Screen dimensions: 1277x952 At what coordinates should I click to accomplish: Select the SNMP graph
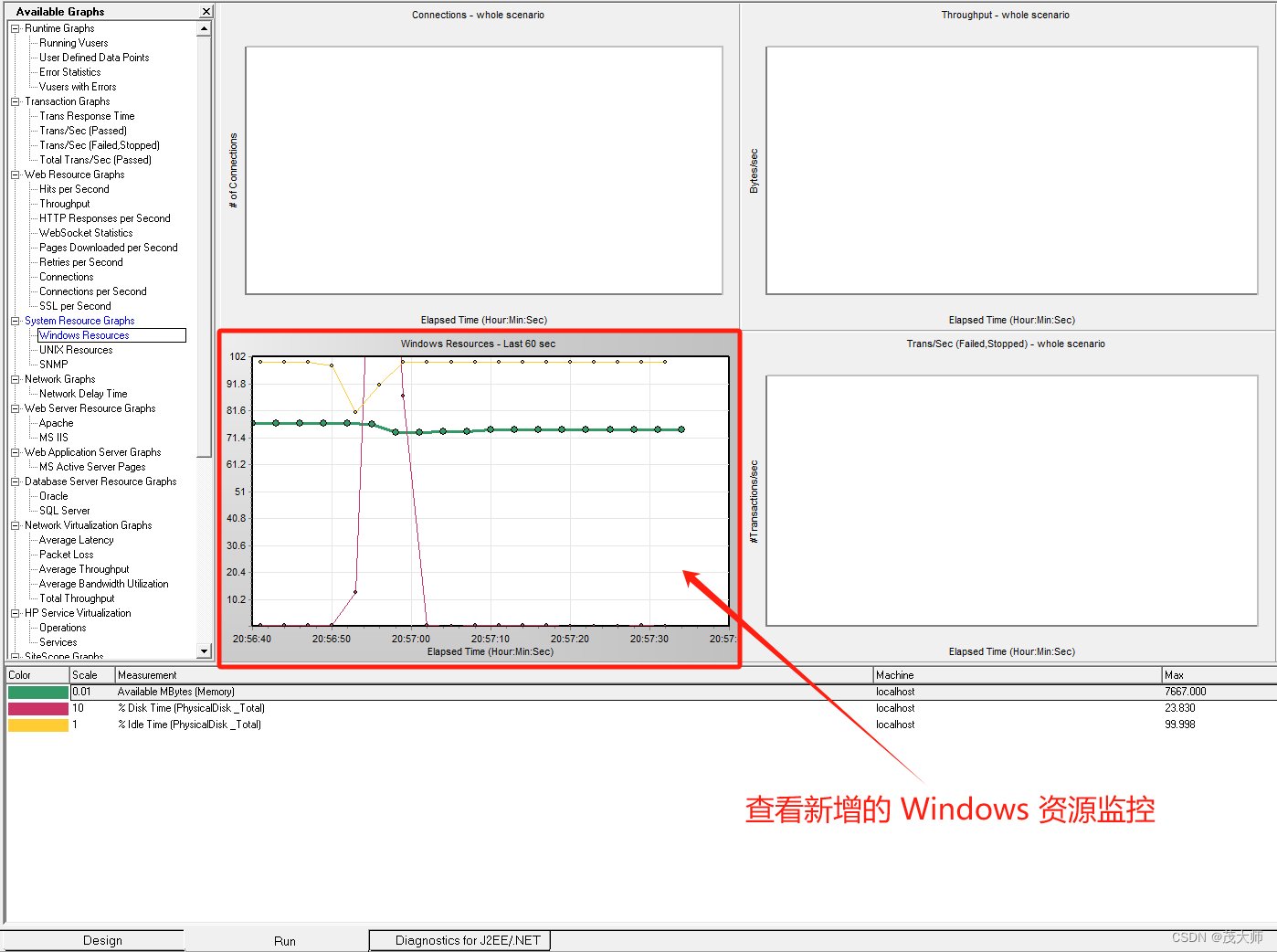[x=52, y=364]
